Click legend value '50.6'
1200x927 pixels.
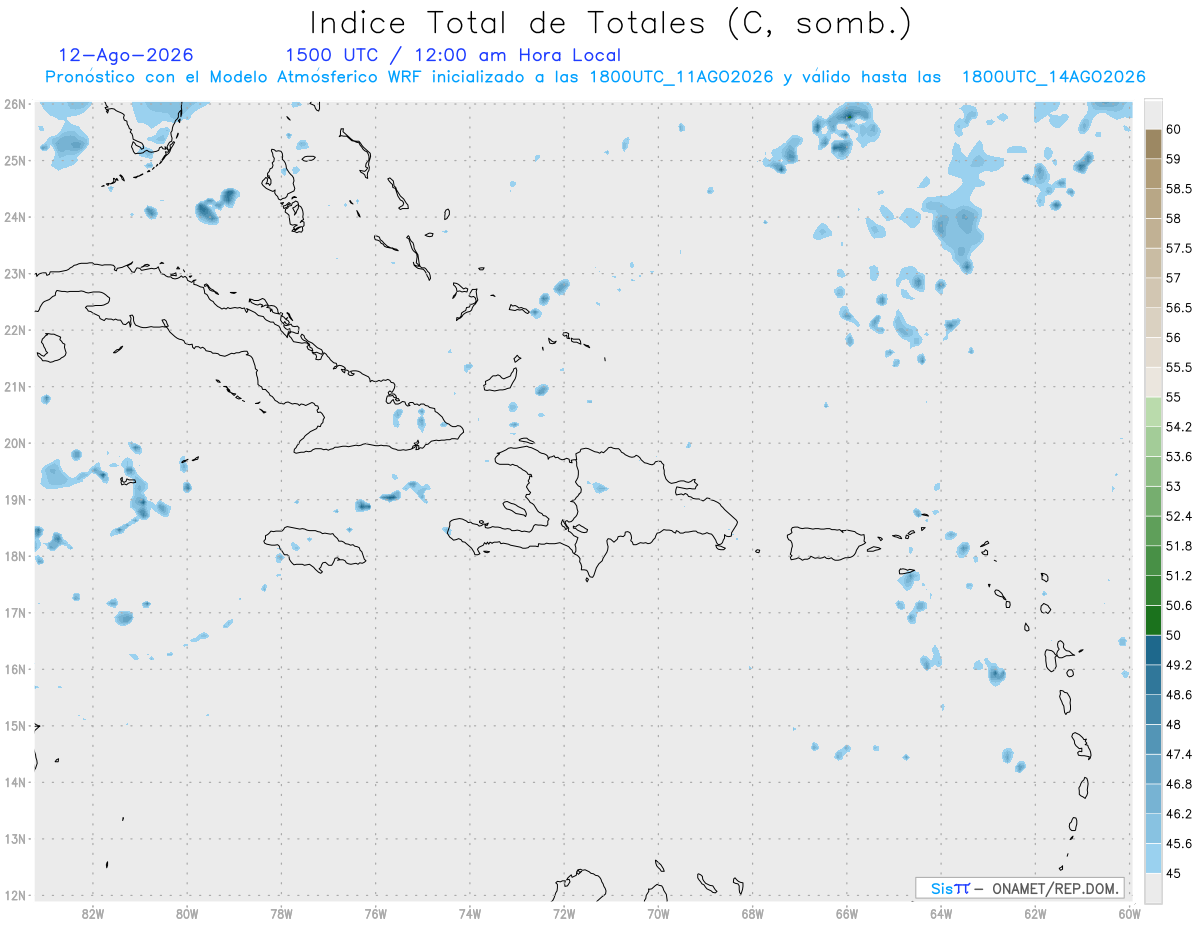(x=1178, y=605)
